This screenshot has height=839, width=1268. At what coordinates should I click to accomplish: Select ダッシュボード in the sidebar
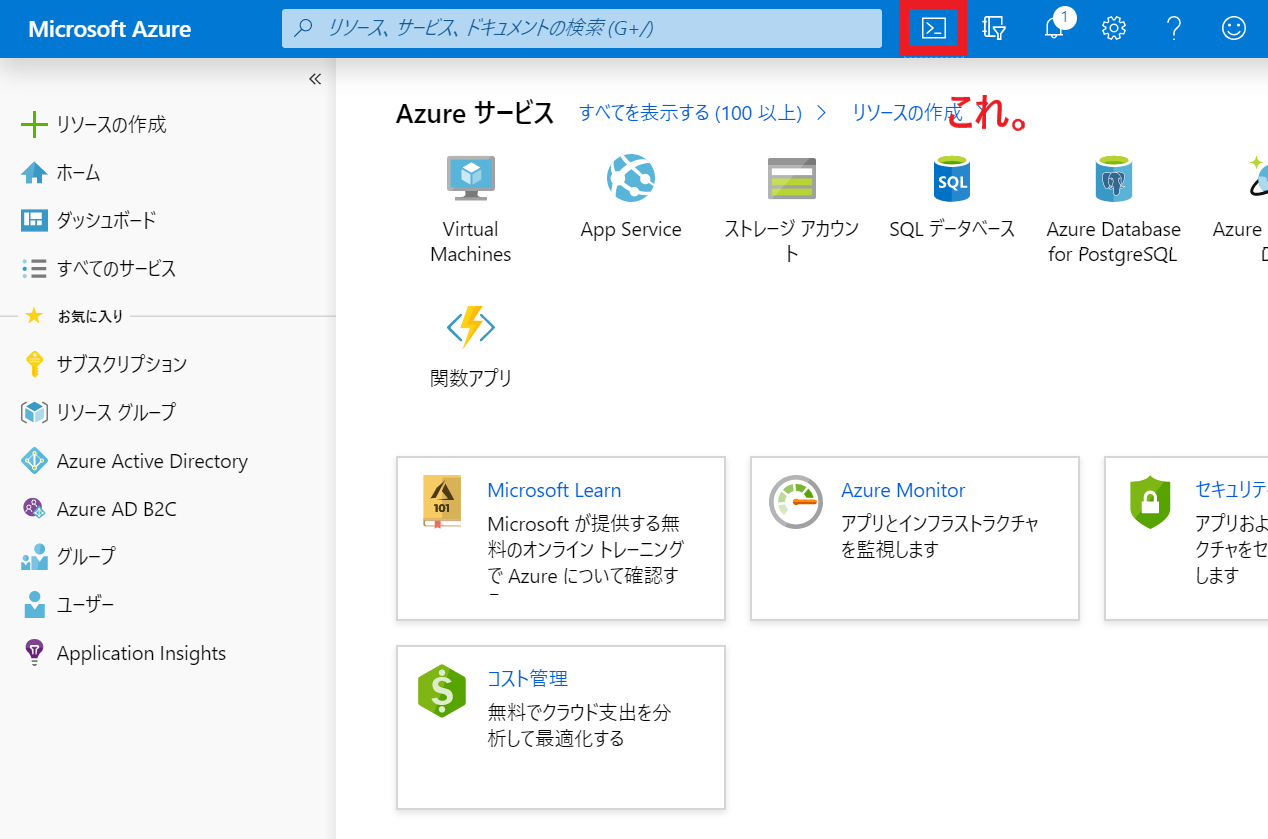tap(106, 220)
